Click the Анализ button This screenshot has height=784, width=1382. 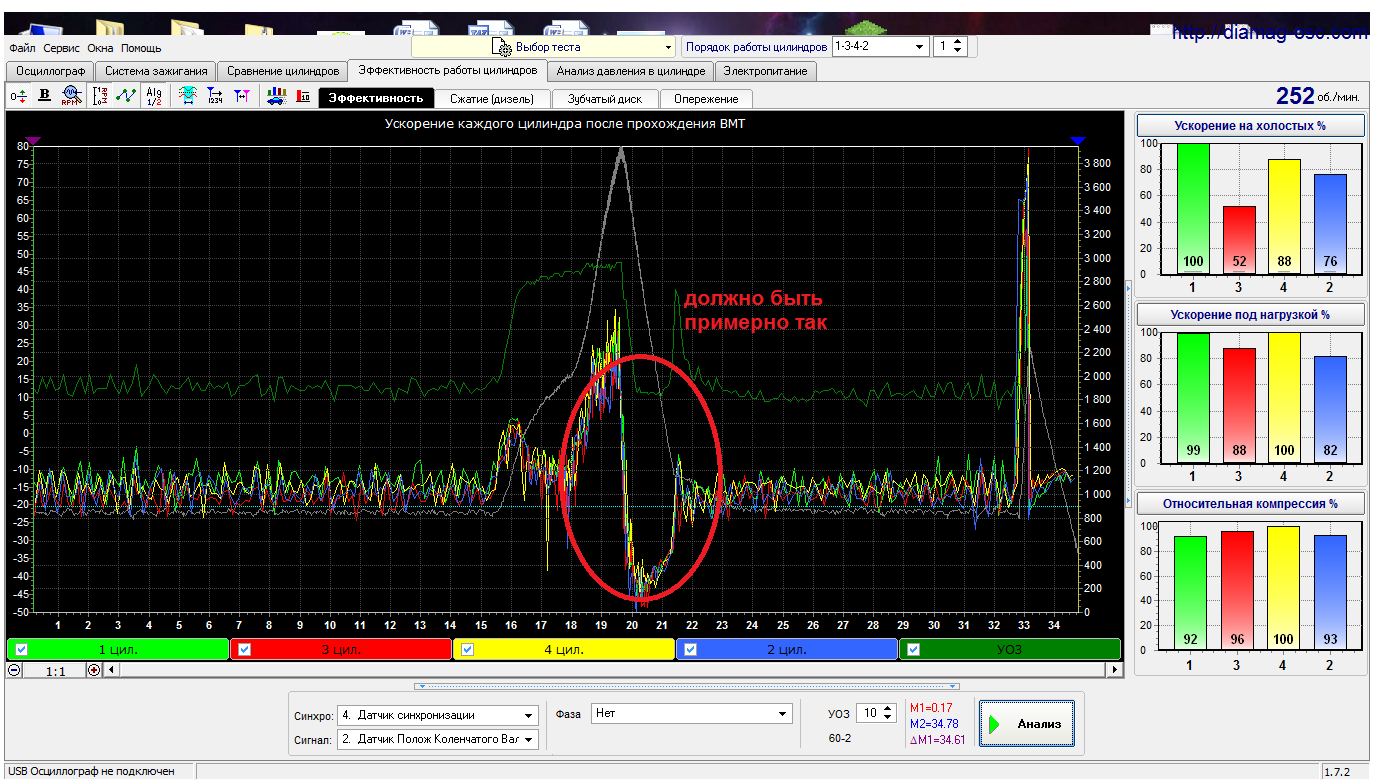(x=1026, y=724)
